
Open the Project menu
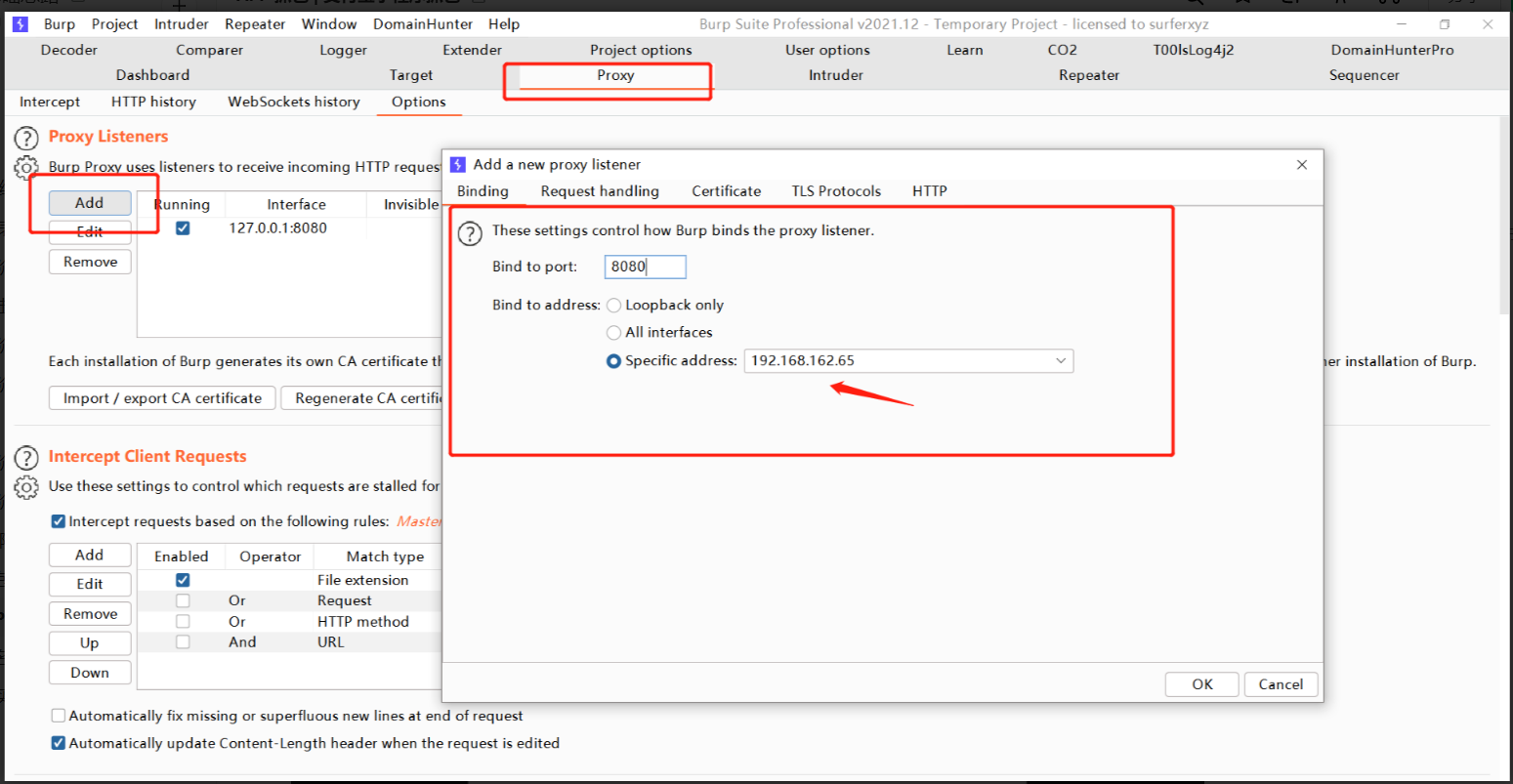[114, 23]
